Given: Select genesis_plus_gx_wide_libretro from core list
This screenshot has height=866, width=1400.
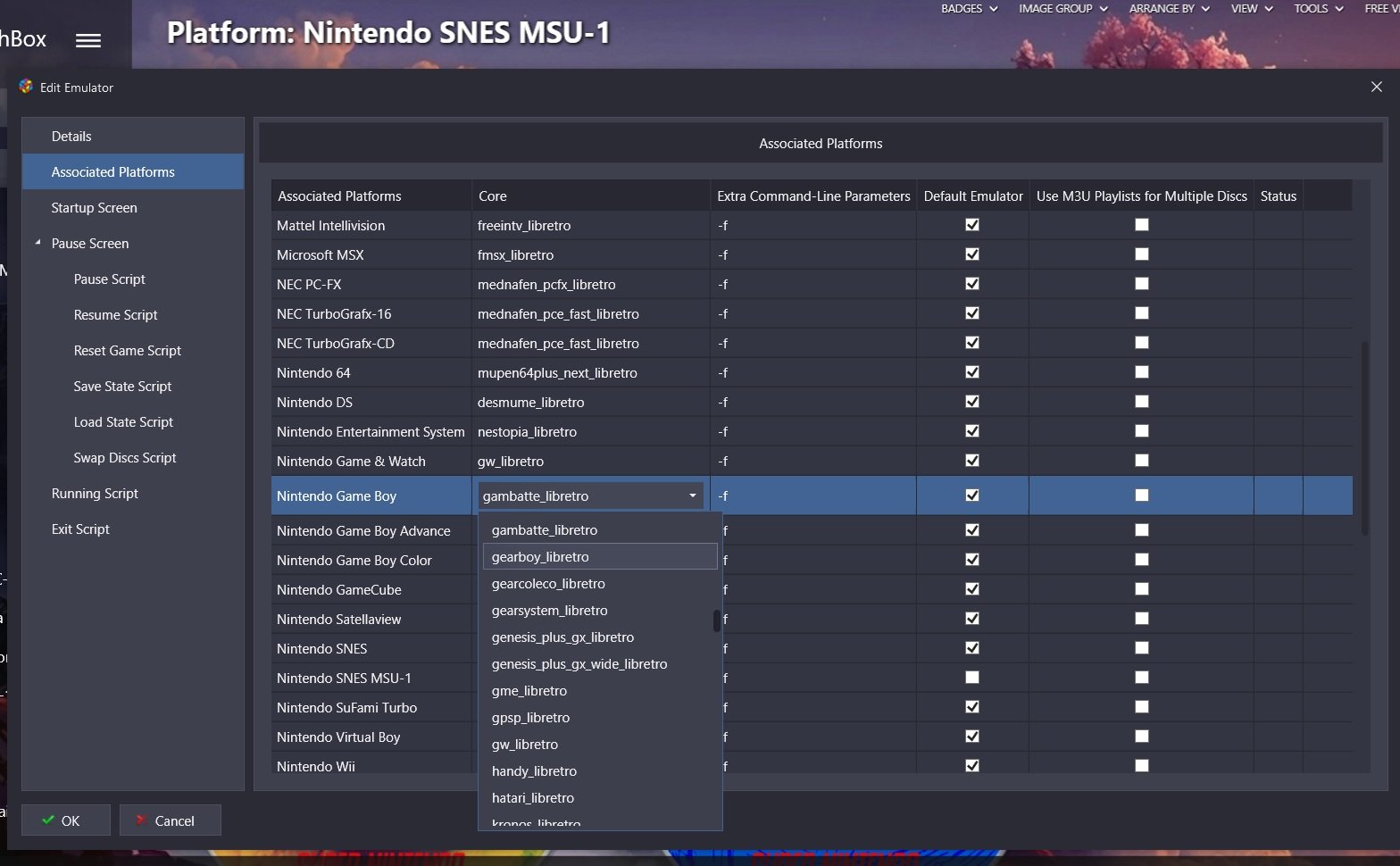Looking at the screenshot, I should point(600,663).
